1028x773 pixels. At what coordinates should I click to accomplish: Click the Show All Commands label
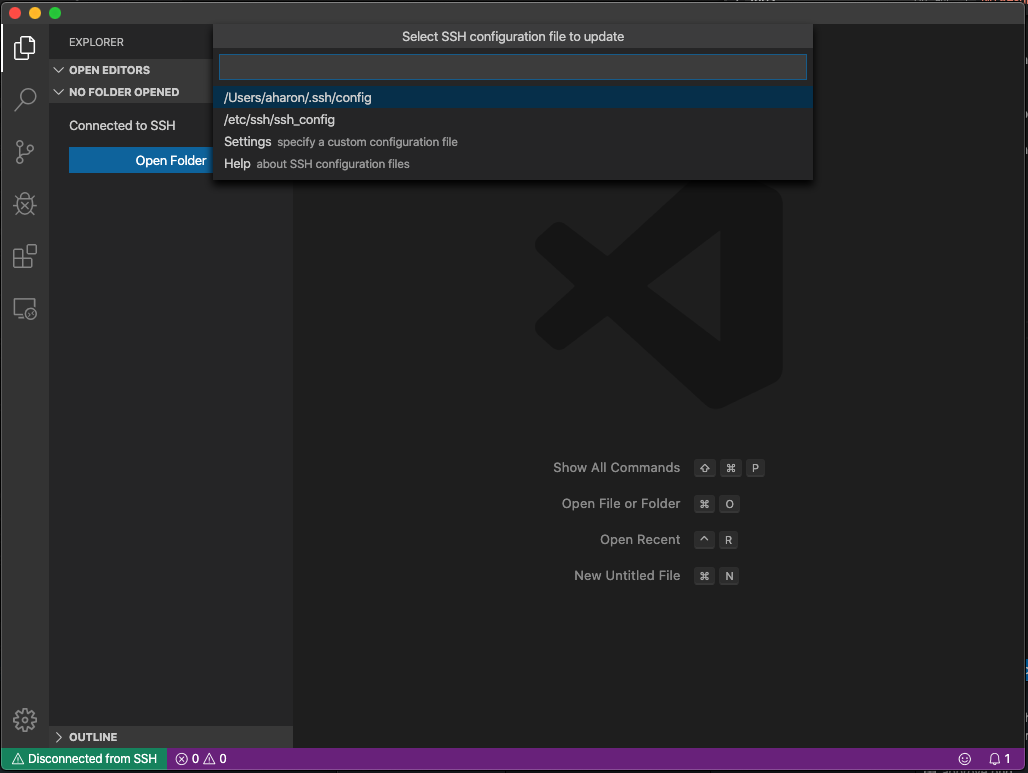tap(616, 467)
